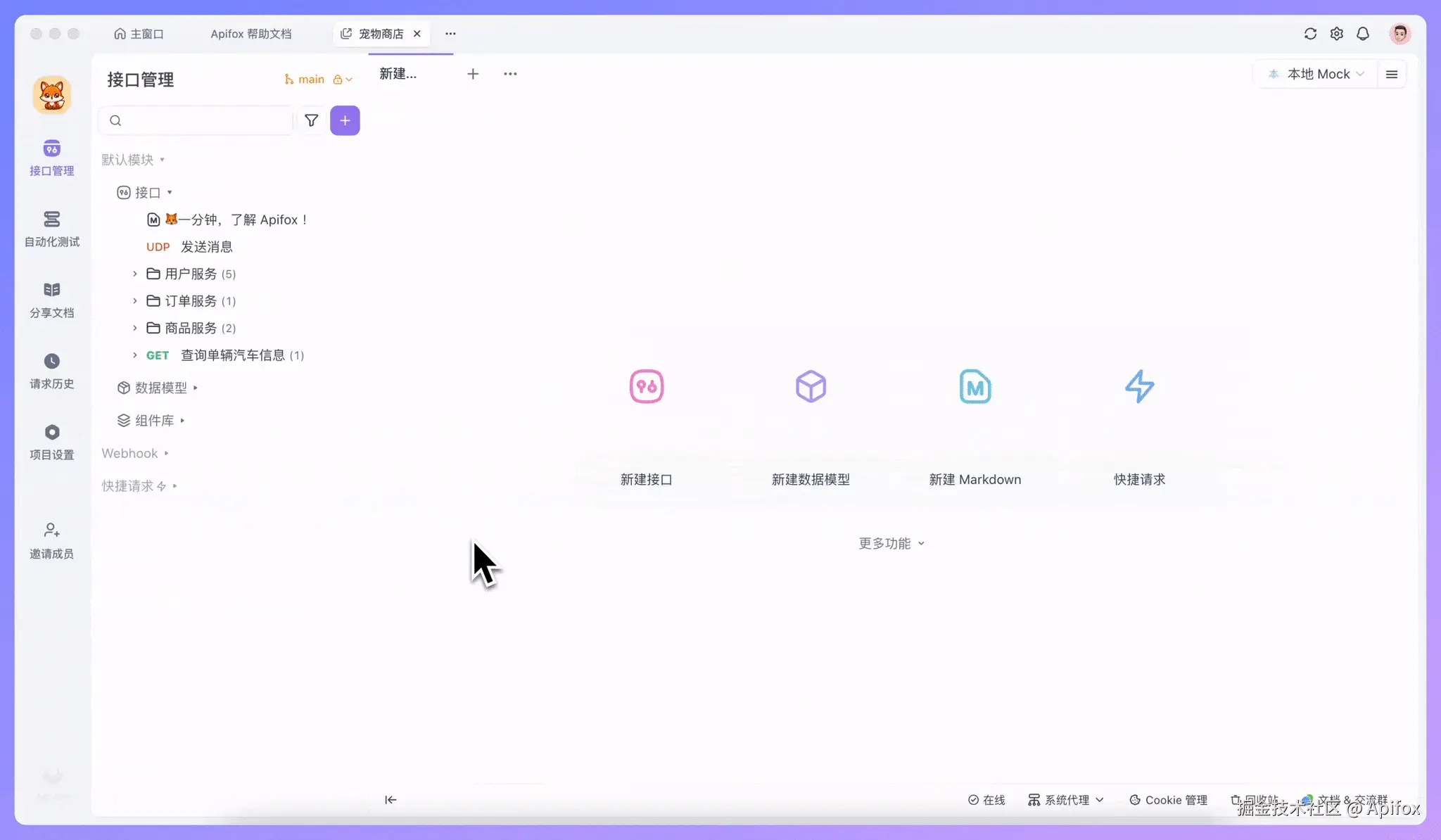This screenshot has width=1441, height=840.
Task: Expand the 商品服务 folder
Action: tap(135, 328)
